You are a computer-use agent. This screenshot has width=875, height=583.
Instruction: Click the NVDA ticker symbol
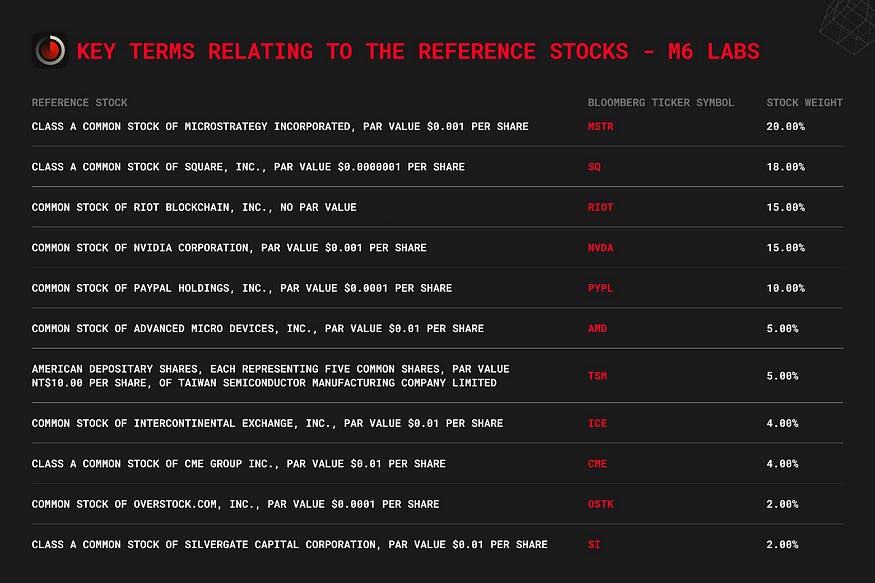click(x=600, y=248)
